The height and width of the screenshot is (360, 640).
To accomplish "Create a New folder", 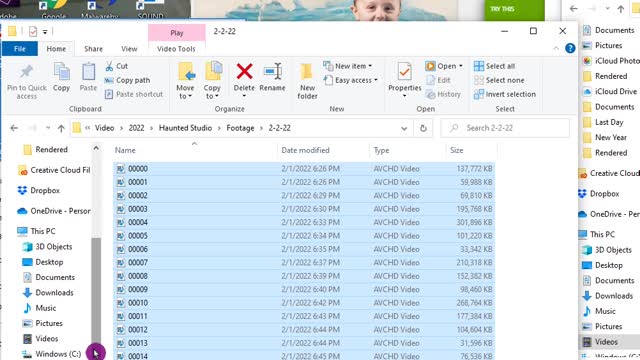I will click(307, 81).
